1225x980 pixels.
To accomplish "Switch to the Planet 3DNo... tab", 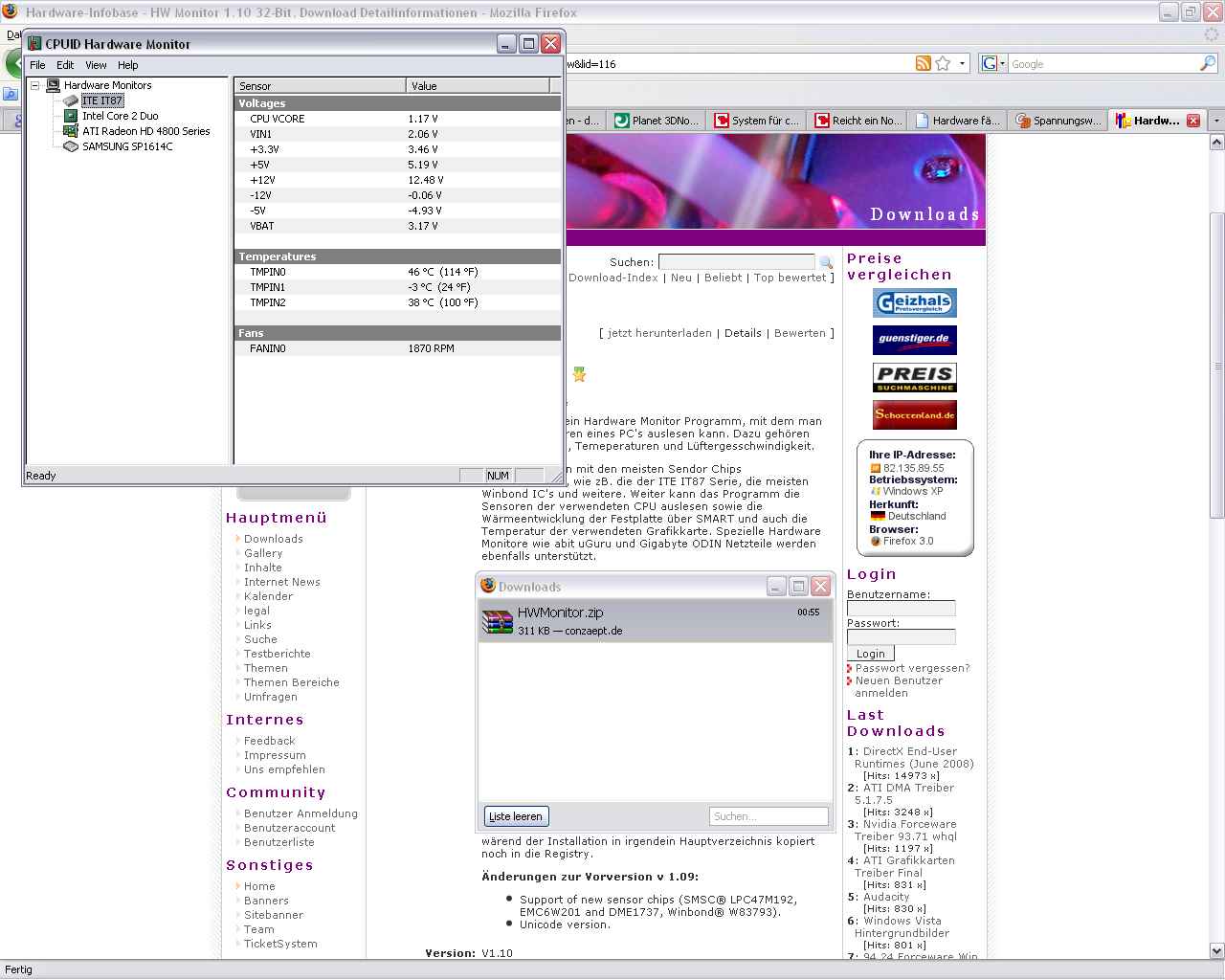I will pyautogui.click(x=657, y=121).
